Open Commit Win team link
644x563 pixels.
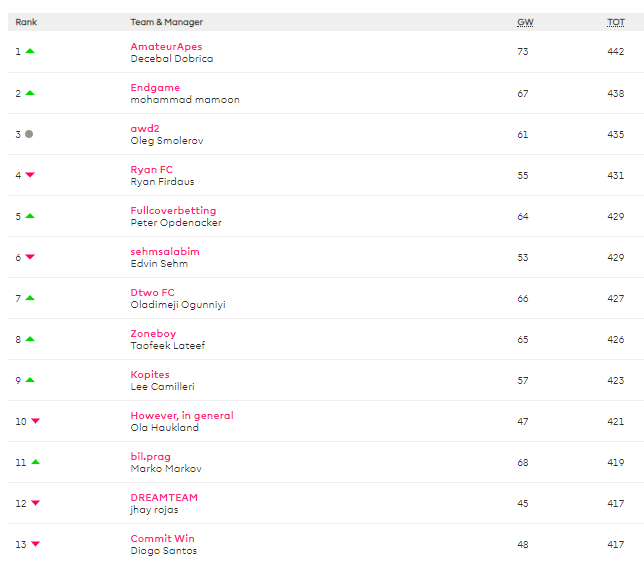[x=162, y=538]
